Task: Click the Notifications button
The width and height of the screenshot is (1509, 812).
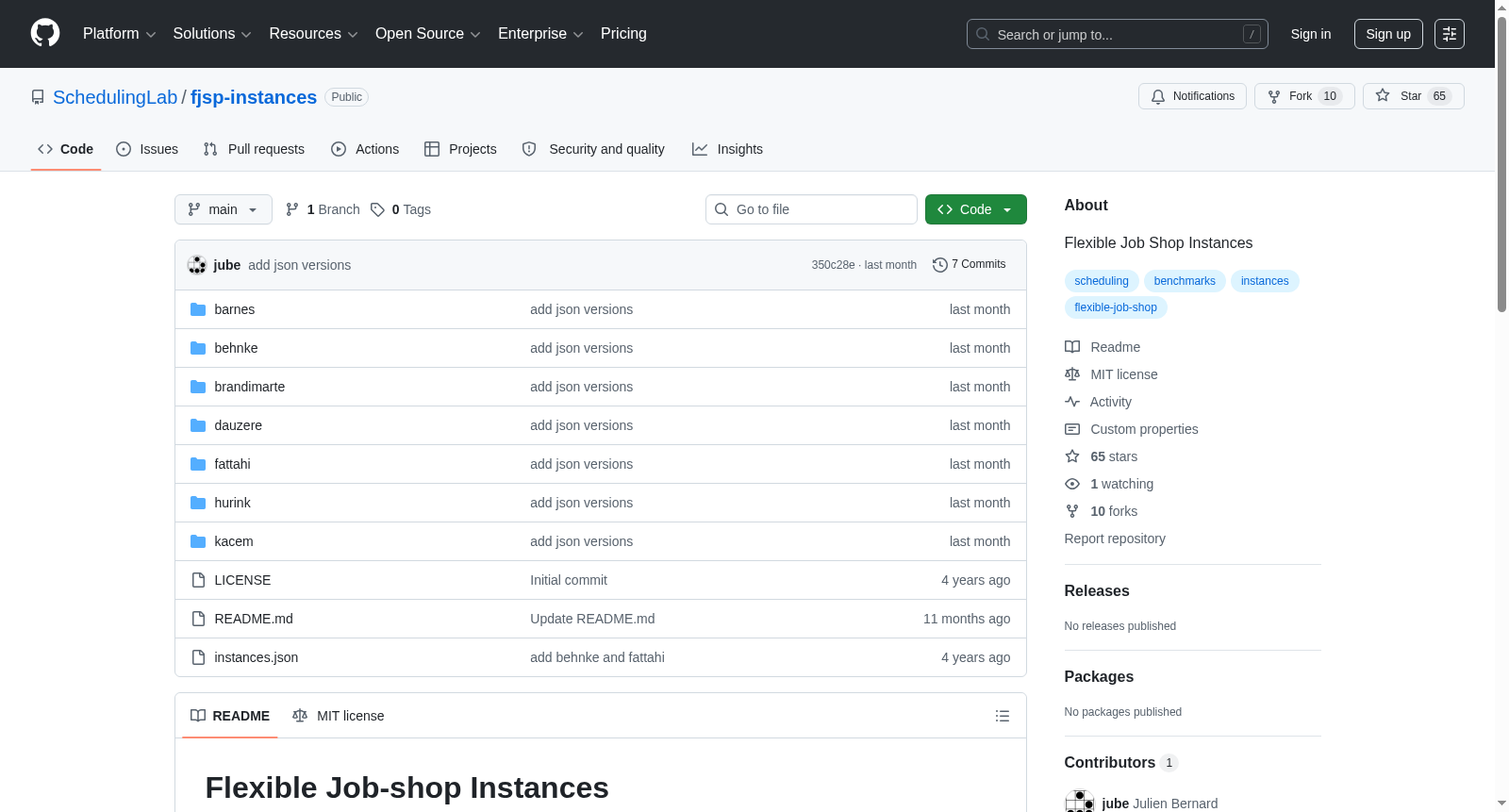Action: tap(1193, 96)
